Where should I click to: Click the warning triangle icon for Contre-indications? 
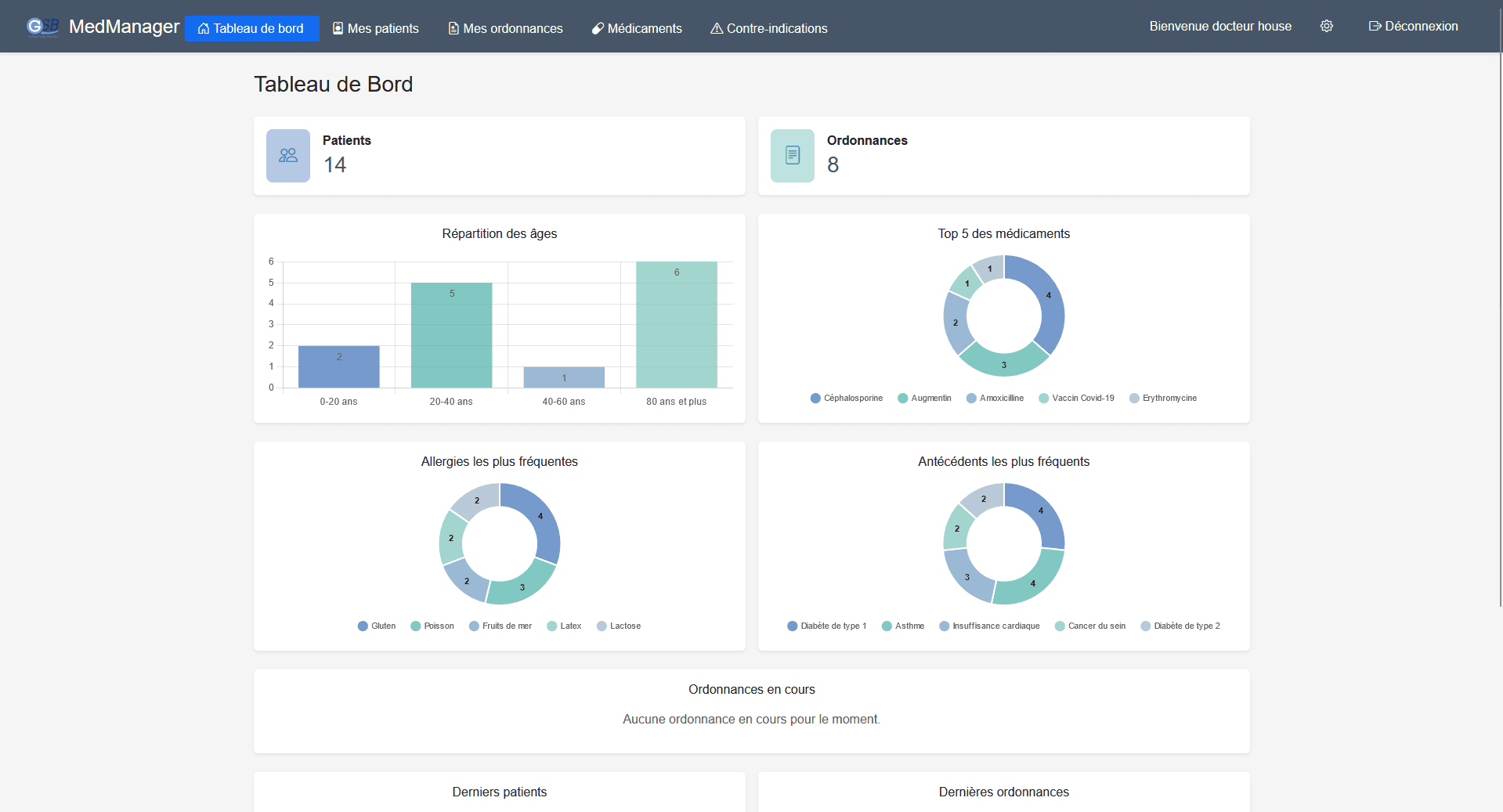pos(716,29)
